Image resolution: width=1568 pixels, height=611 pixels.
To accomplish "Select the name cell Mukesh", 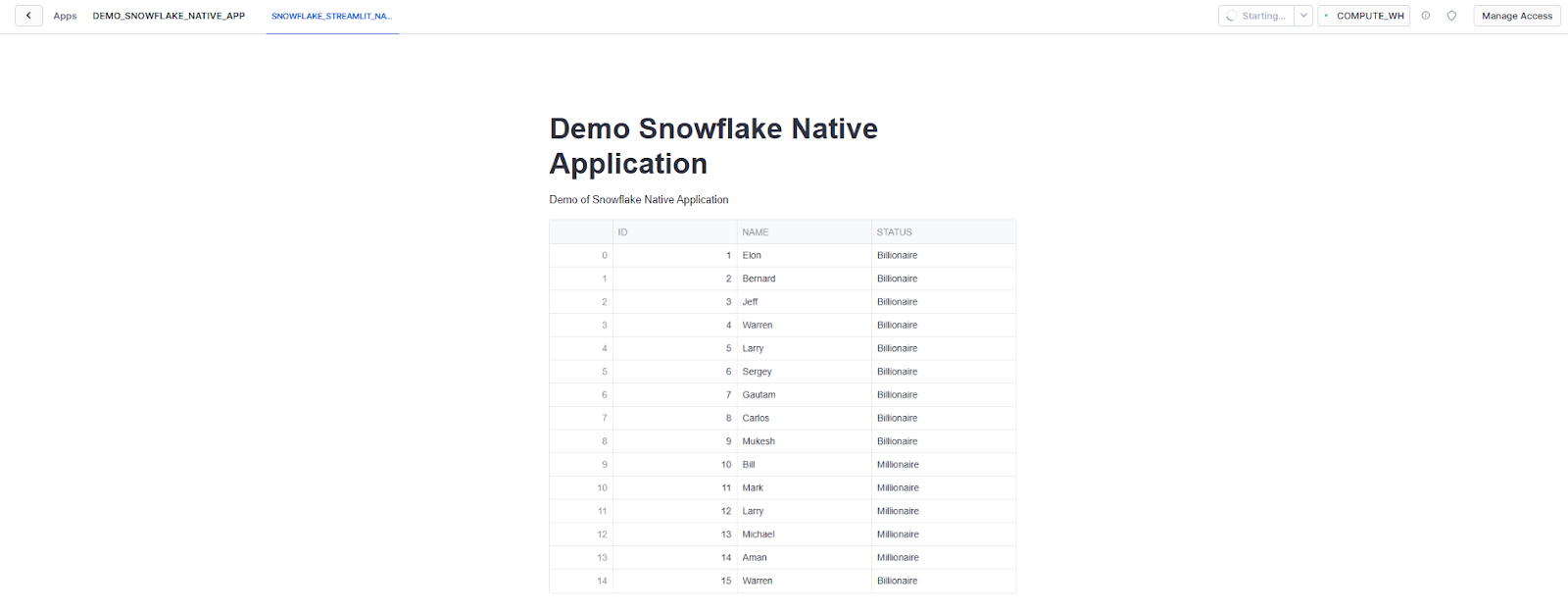I will [805, 441].
